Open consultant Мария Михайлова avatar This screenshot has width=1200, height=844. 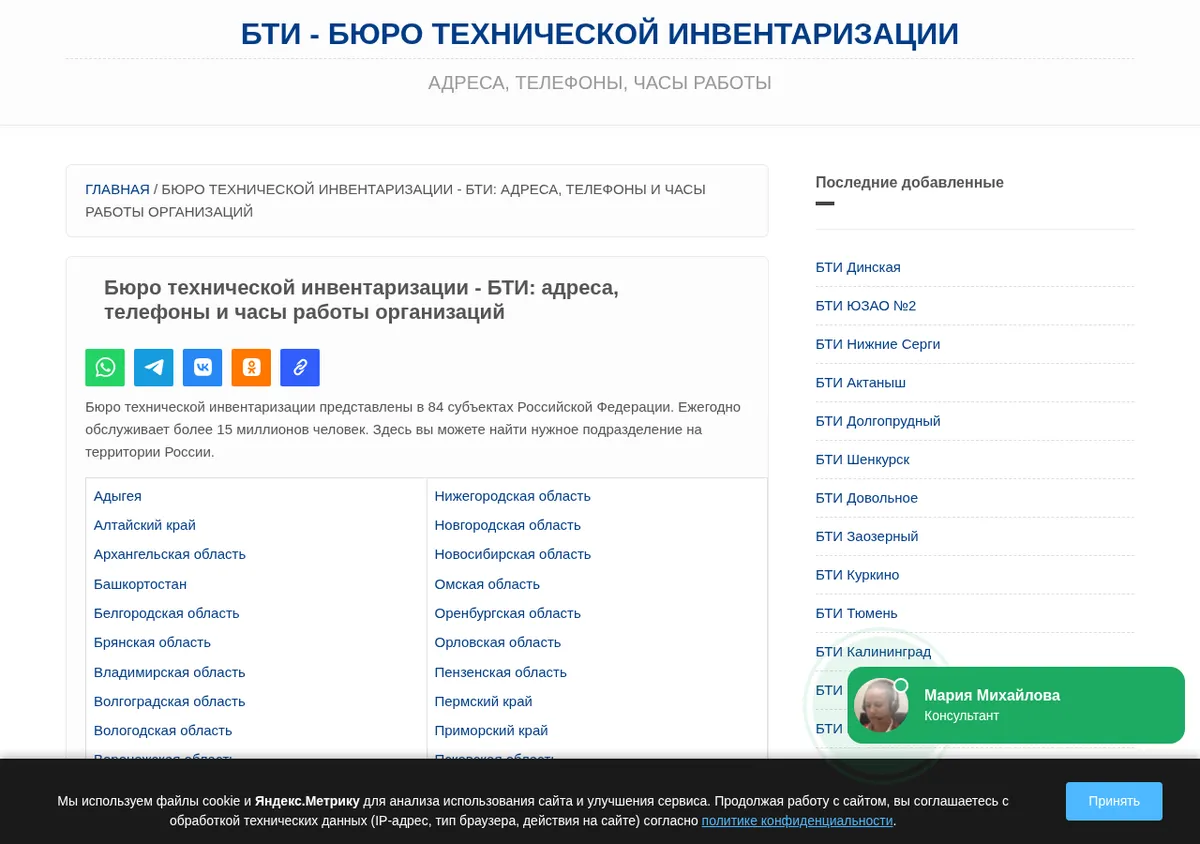pyautogui.click(x=881, y=705)
